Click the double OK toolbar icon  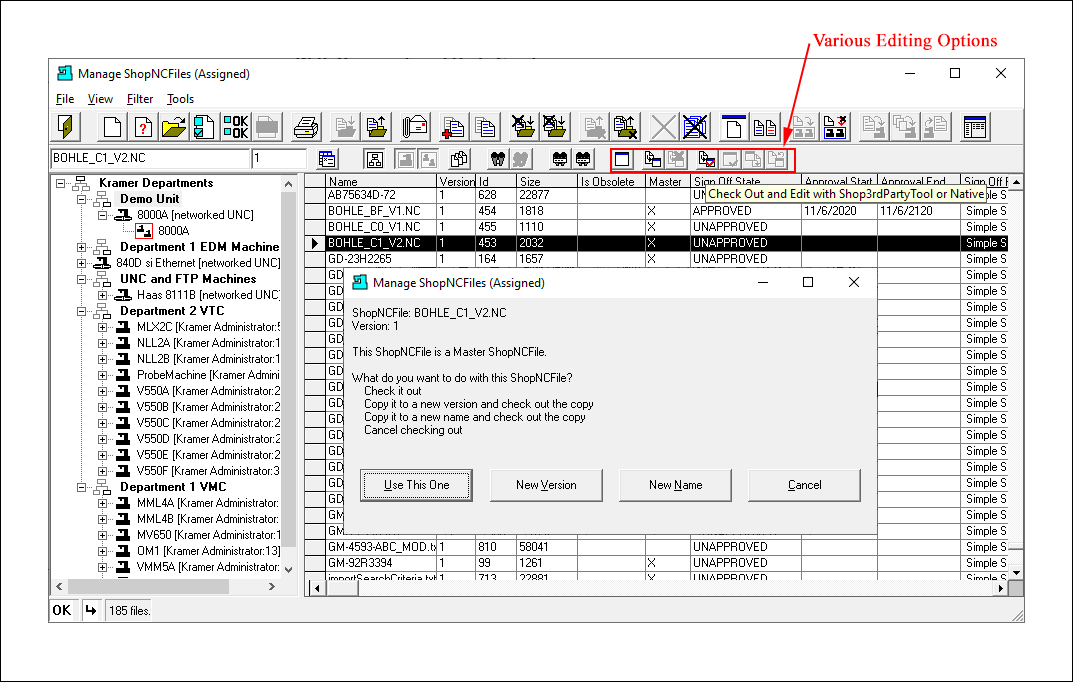pyautogui.click(x=235, y=127)
